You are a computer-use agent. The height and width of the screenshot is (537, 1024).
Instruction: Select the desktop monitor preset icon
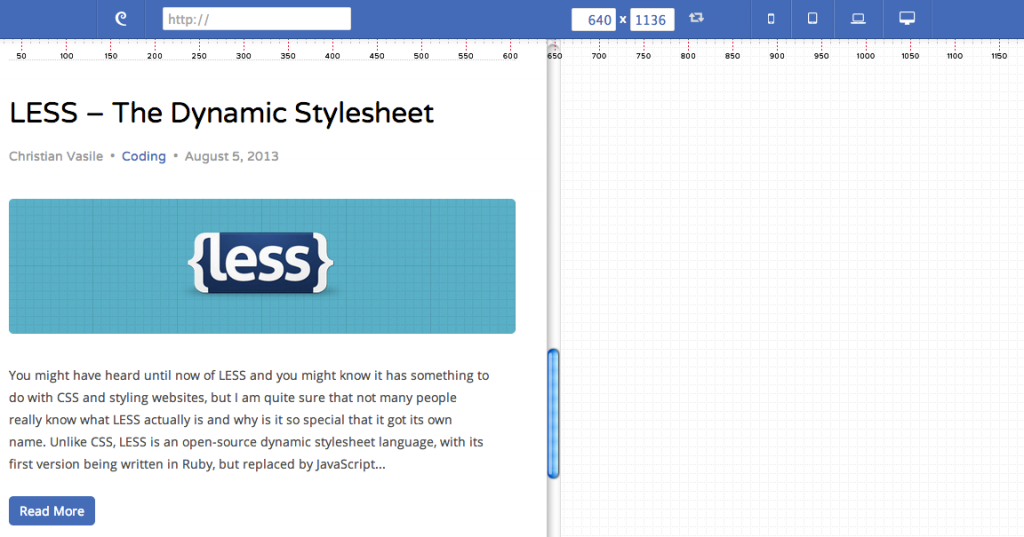(x=907, y=18)
